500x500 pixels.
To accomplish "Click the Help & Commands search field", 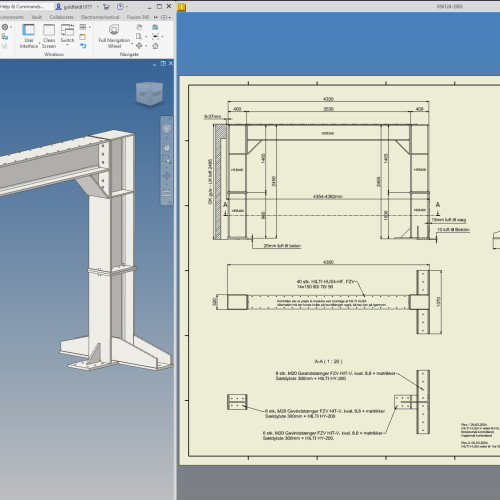I will 26,6.
